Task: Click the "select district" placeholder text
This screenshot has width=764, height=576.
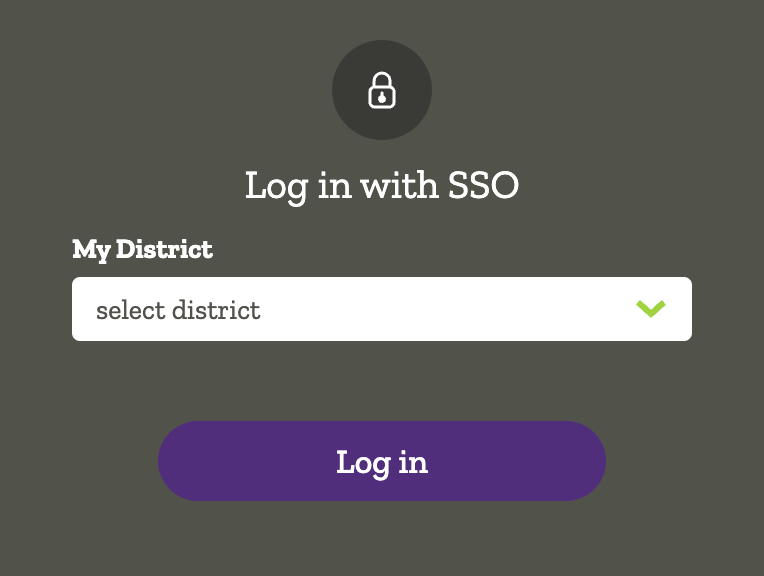Action: [178, 310]
